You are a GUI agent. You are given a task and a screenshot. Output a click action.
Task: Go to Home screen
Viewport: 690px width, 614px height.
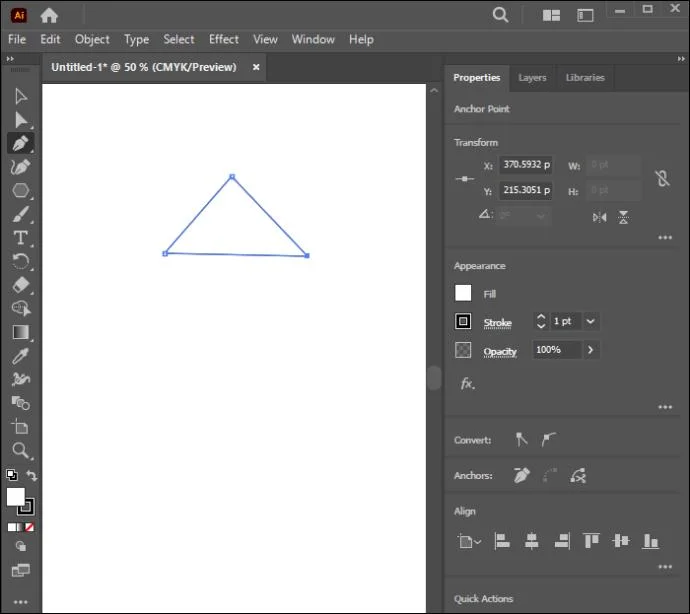[x=49, y=15]
